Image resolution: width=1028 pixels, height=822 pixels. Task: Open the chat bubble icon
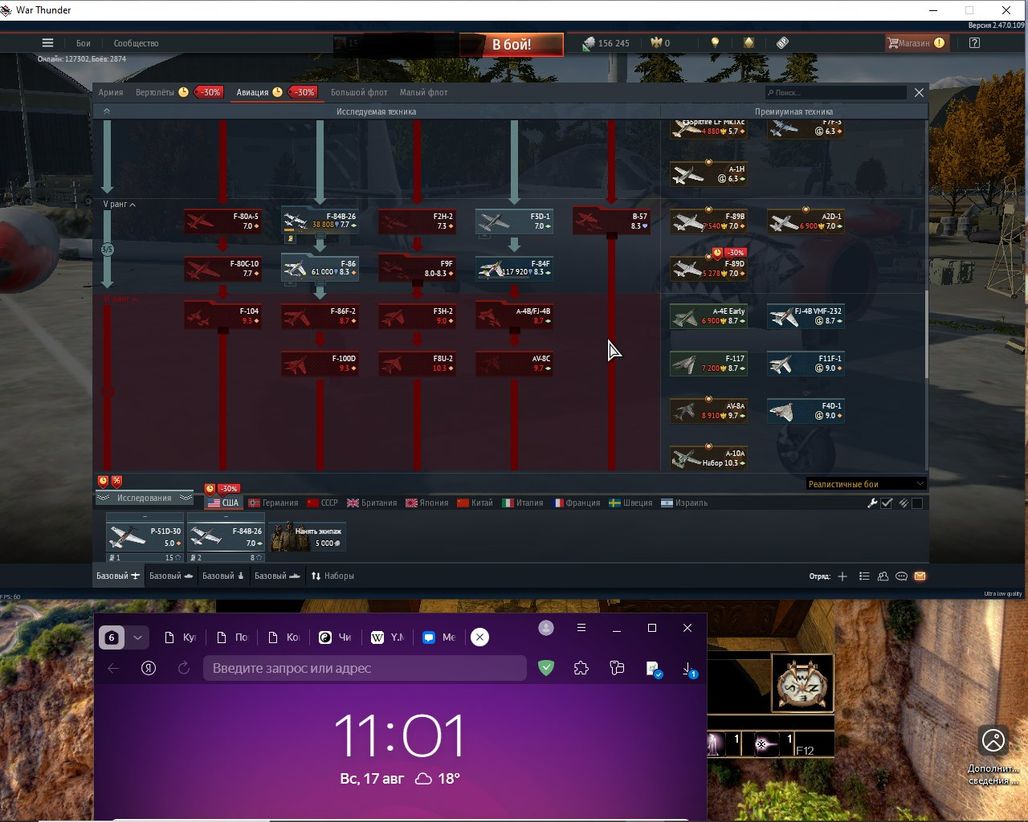[x=901, y=576]
